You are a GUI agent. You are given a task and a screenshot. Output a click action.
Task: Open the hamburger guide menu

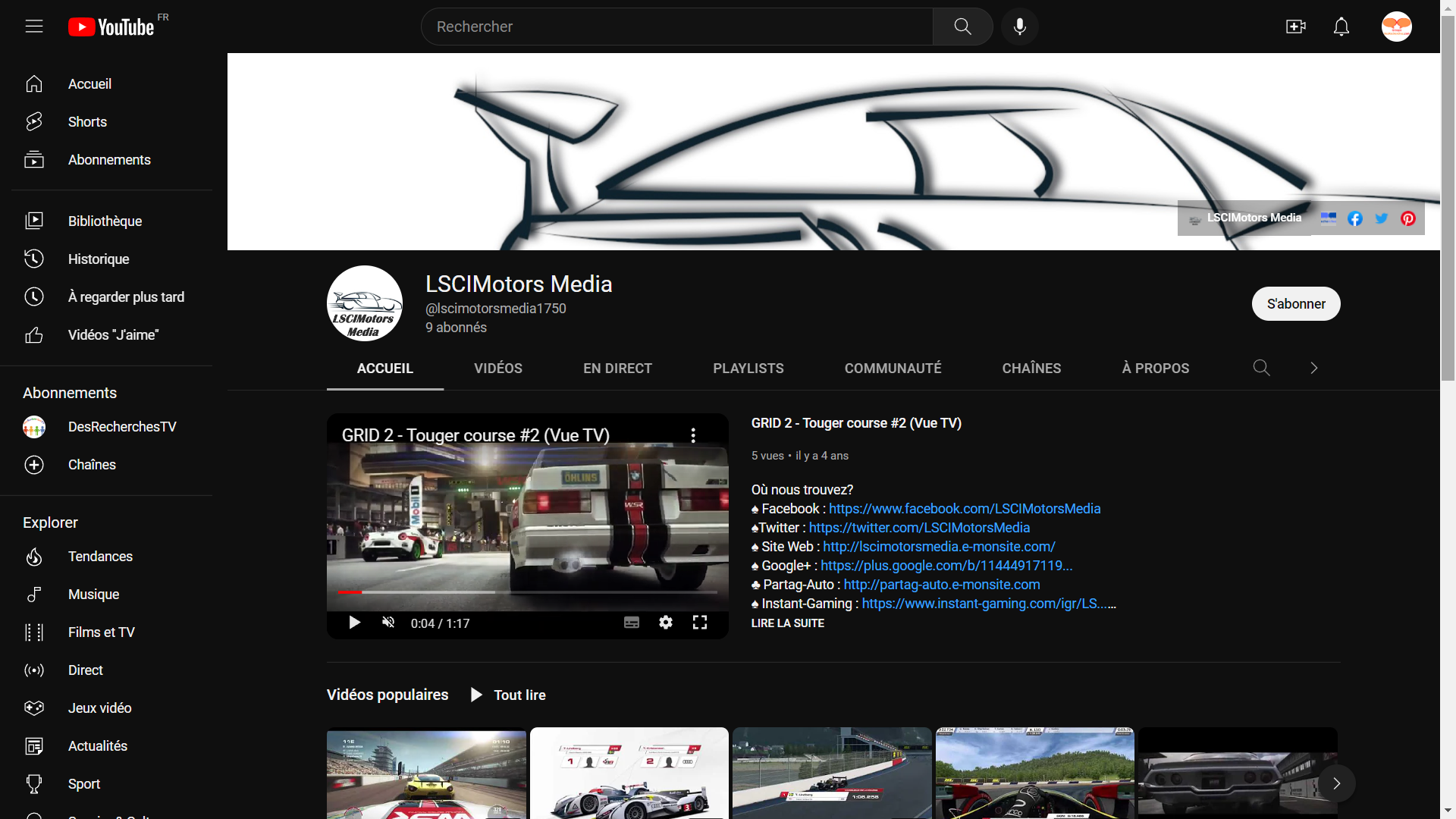coord(34,27)
